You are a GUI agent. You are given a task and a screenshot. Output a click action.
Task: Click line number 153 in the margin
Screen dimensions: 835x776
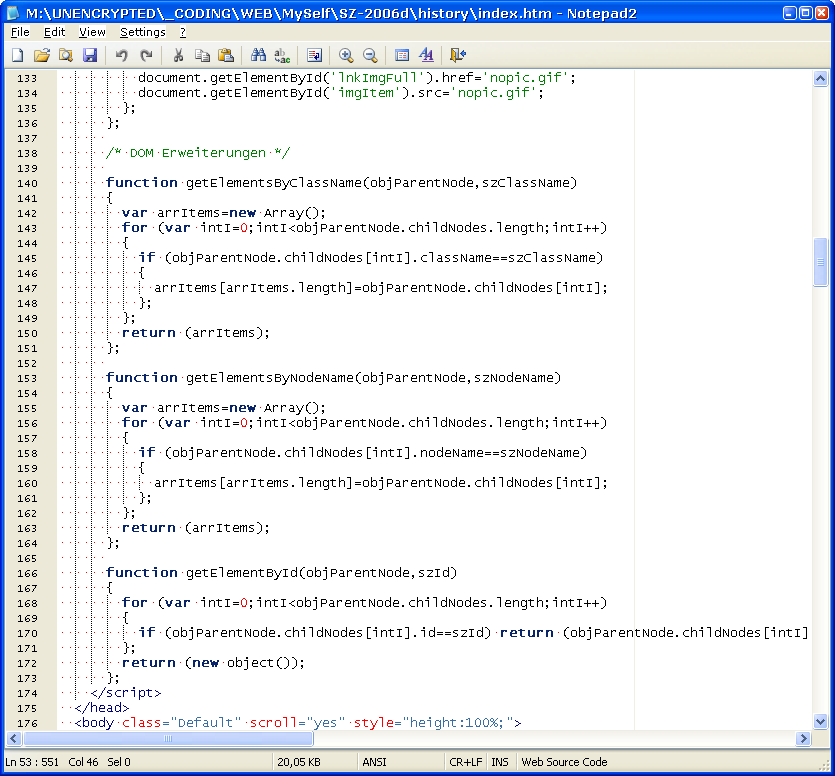coord(27,378)
